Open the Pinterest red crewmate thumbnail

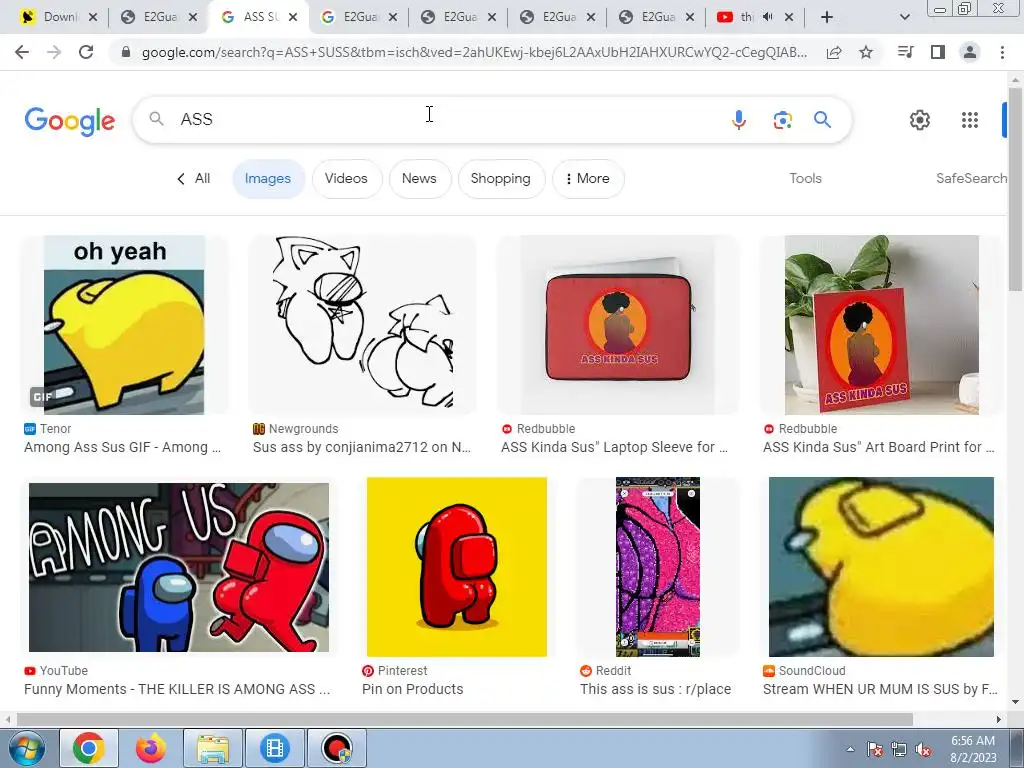pyautogui.click(x=456, y=567)
